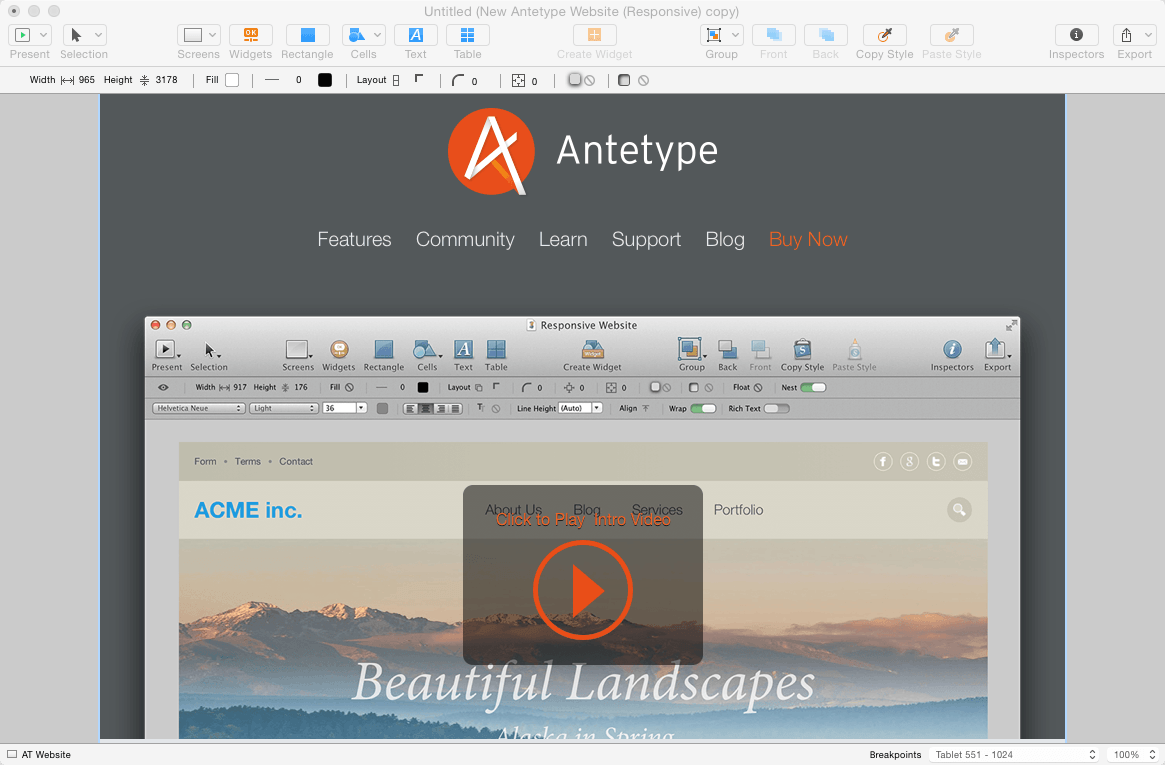Click the Twitter icon on the ACME page
This screenshot has width=1165, height=765.
coord(936,462)
